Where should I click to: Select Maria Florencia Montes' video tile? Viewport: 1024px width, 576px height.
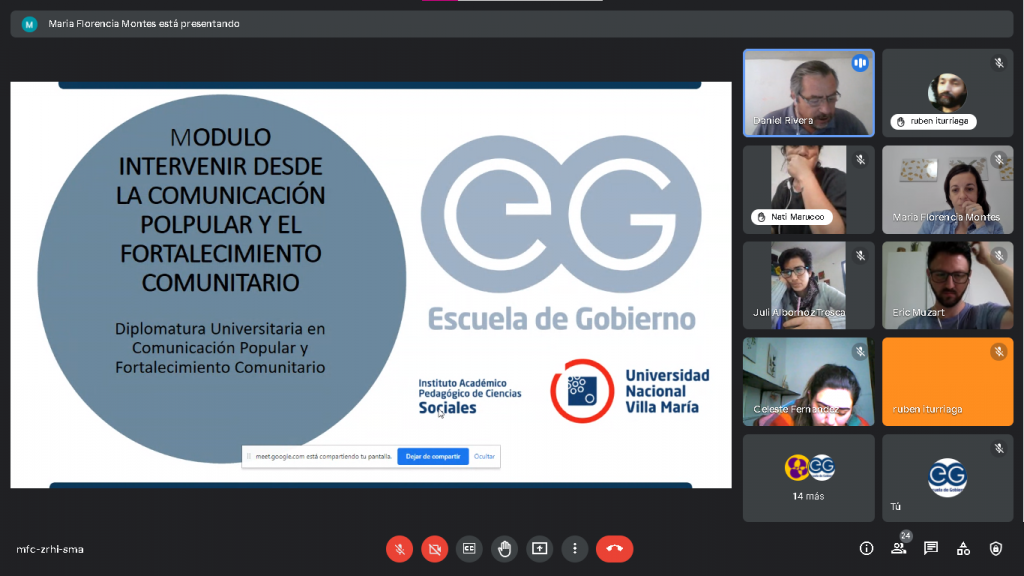coord(947,189)
